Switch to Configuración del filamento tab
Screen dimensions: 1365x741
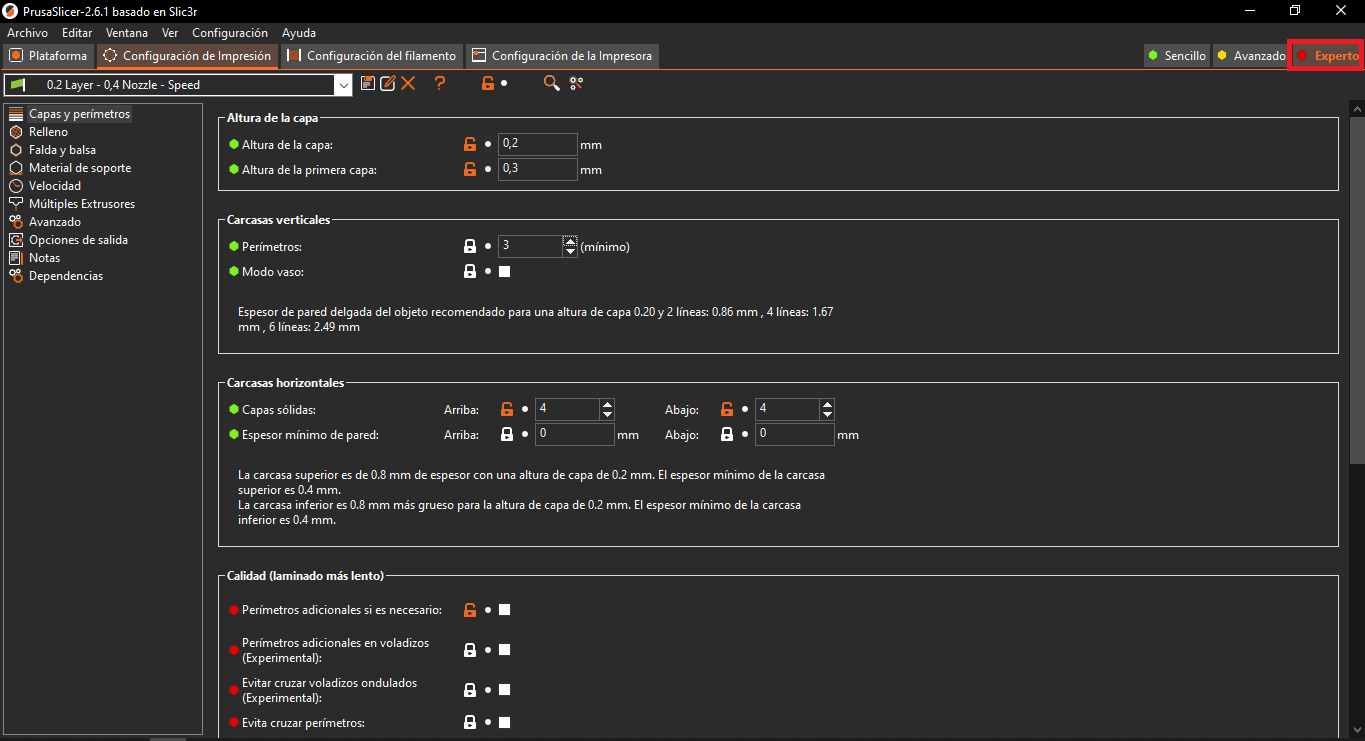[x=372, y=56]
